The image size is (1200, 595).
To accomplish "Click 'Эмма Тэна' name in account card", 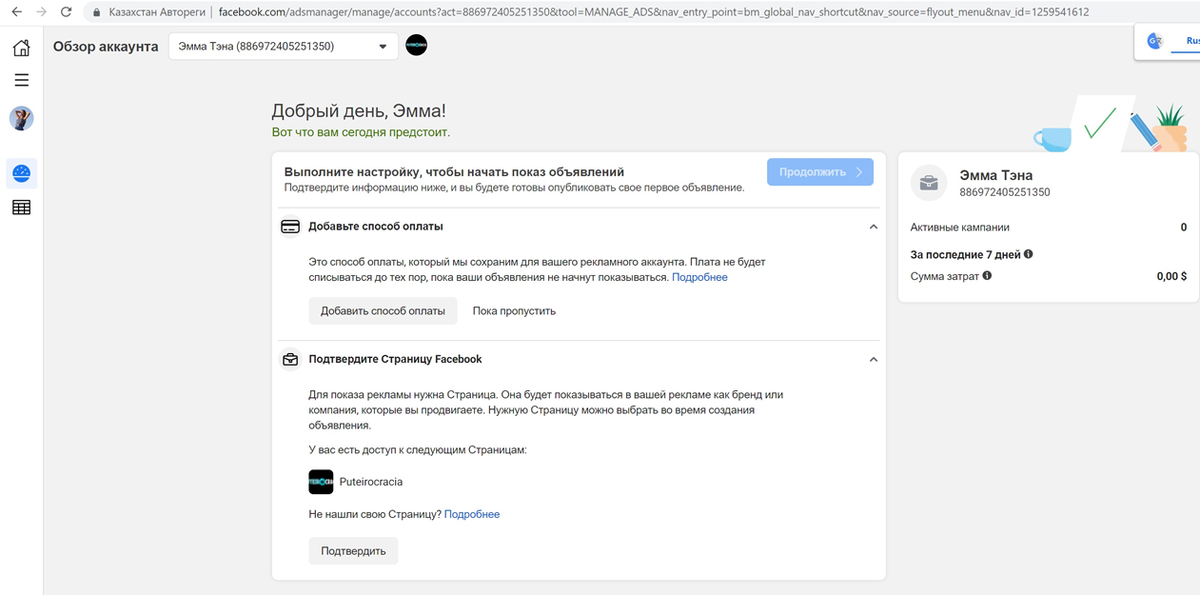I will click(996, 175).
